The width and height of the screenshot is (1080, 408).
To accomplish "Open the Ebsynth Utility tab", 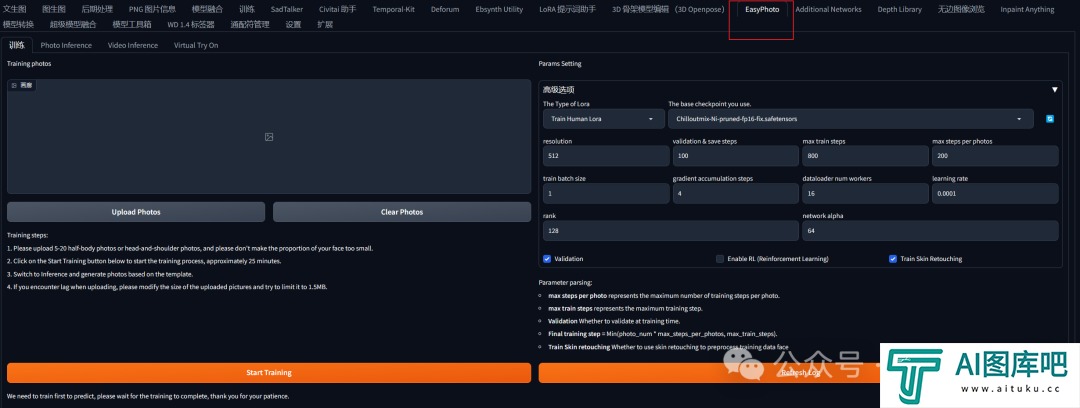I will pos(499,10).
